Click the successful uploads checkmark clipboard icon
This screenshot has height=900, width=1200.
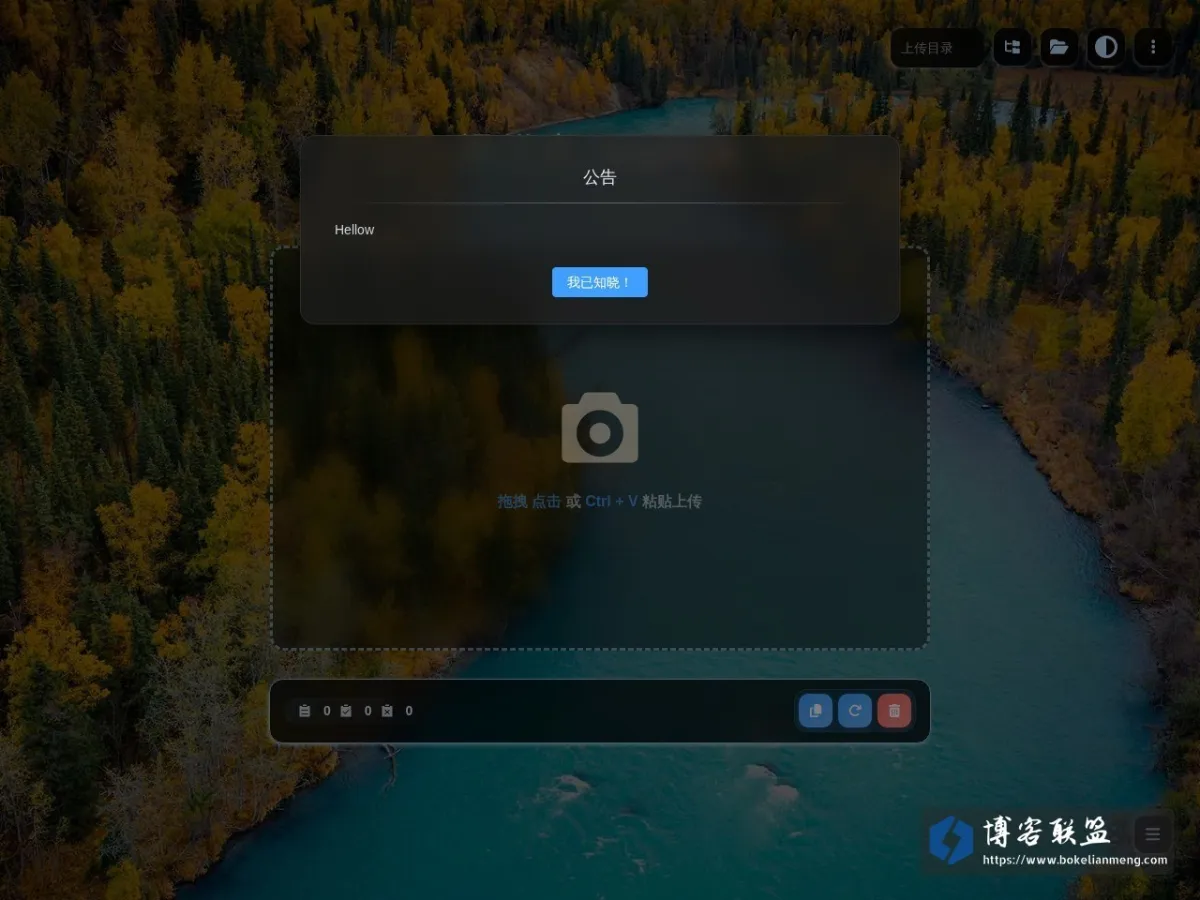tap(346, 711)
